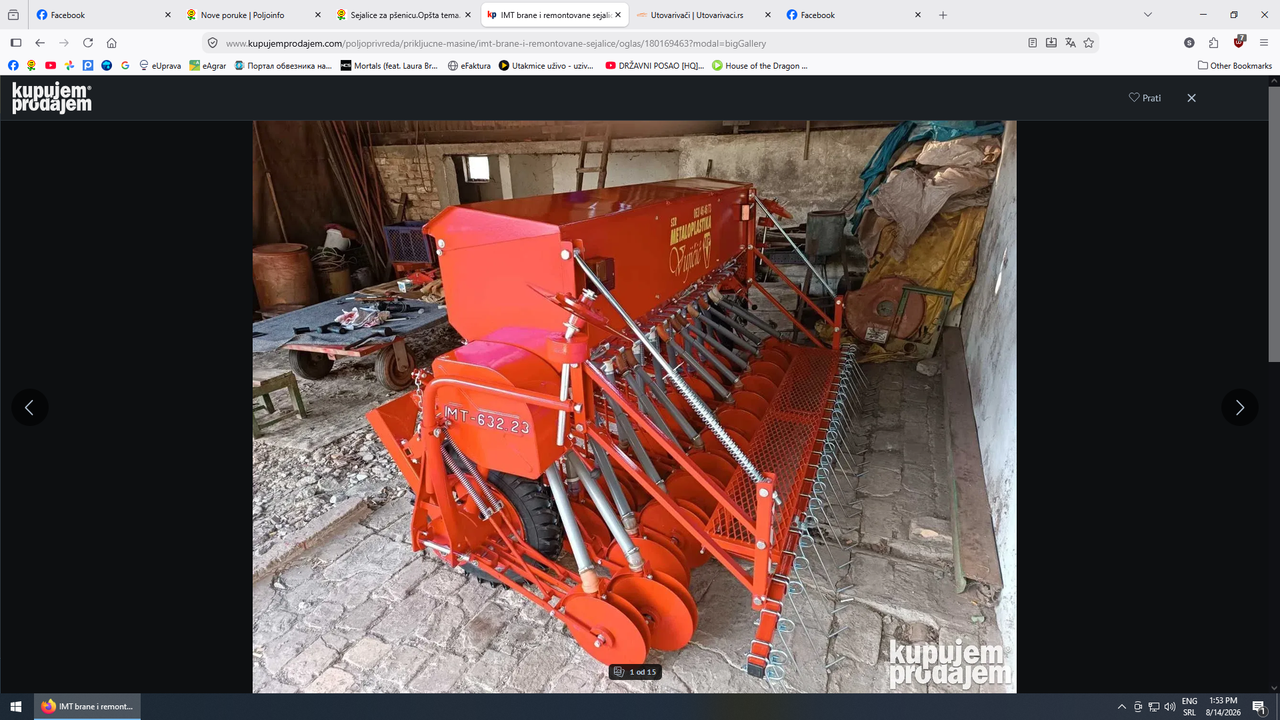Open the taskbar clock and calendar
The height and width of the screenshot is (720, 1280).
click(x=1223, y=707)
